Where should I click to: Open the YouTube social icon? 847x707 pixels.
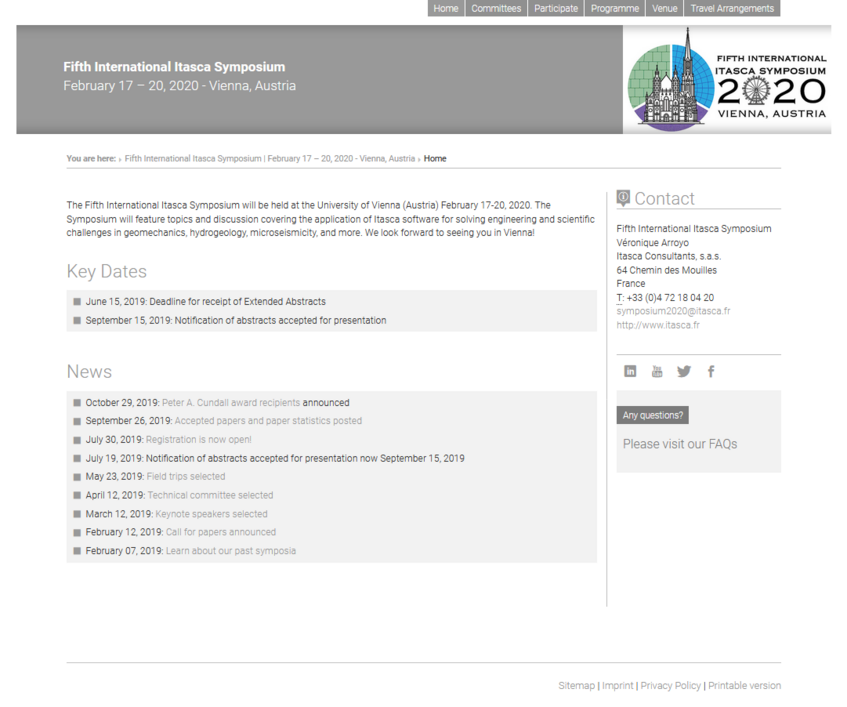click(657, 371)
